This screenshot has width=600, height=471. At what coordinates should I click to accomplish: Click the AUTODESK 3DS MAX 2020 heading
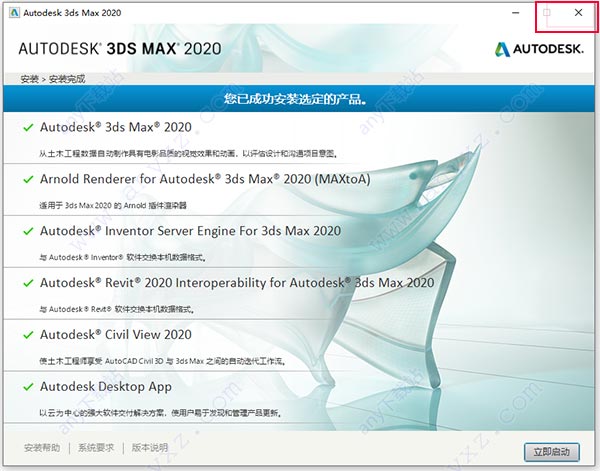click(120, 49)
